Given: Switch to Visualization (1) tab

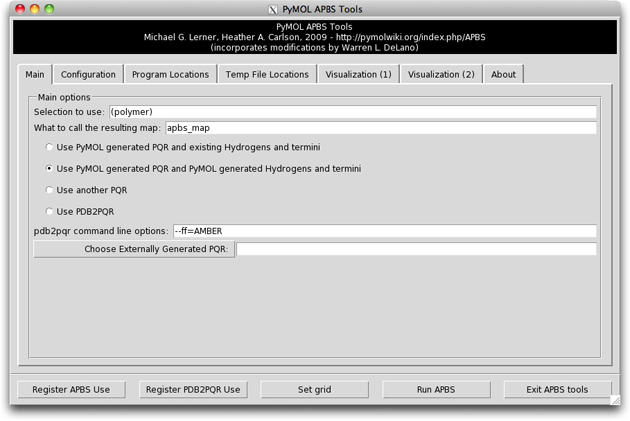Looking at the screenshot, I should 358,74.
